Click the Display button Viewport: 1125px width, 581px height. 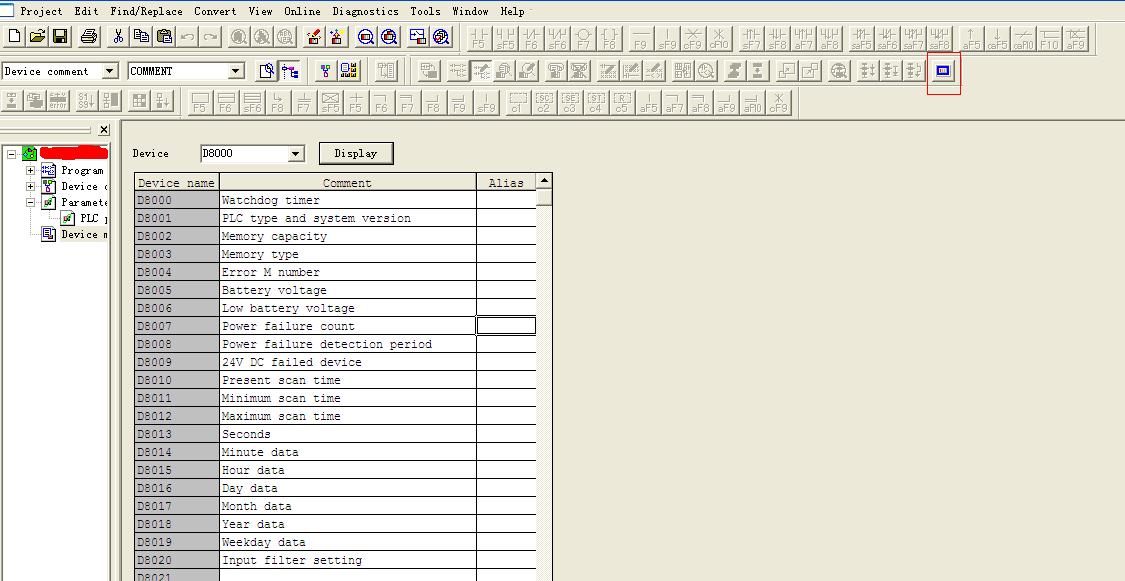(x=355, y=153)
